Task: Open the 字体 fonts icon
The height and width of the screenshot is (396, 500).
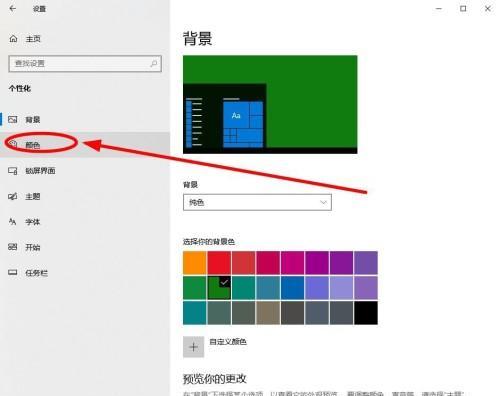Action: pos(13,222)
